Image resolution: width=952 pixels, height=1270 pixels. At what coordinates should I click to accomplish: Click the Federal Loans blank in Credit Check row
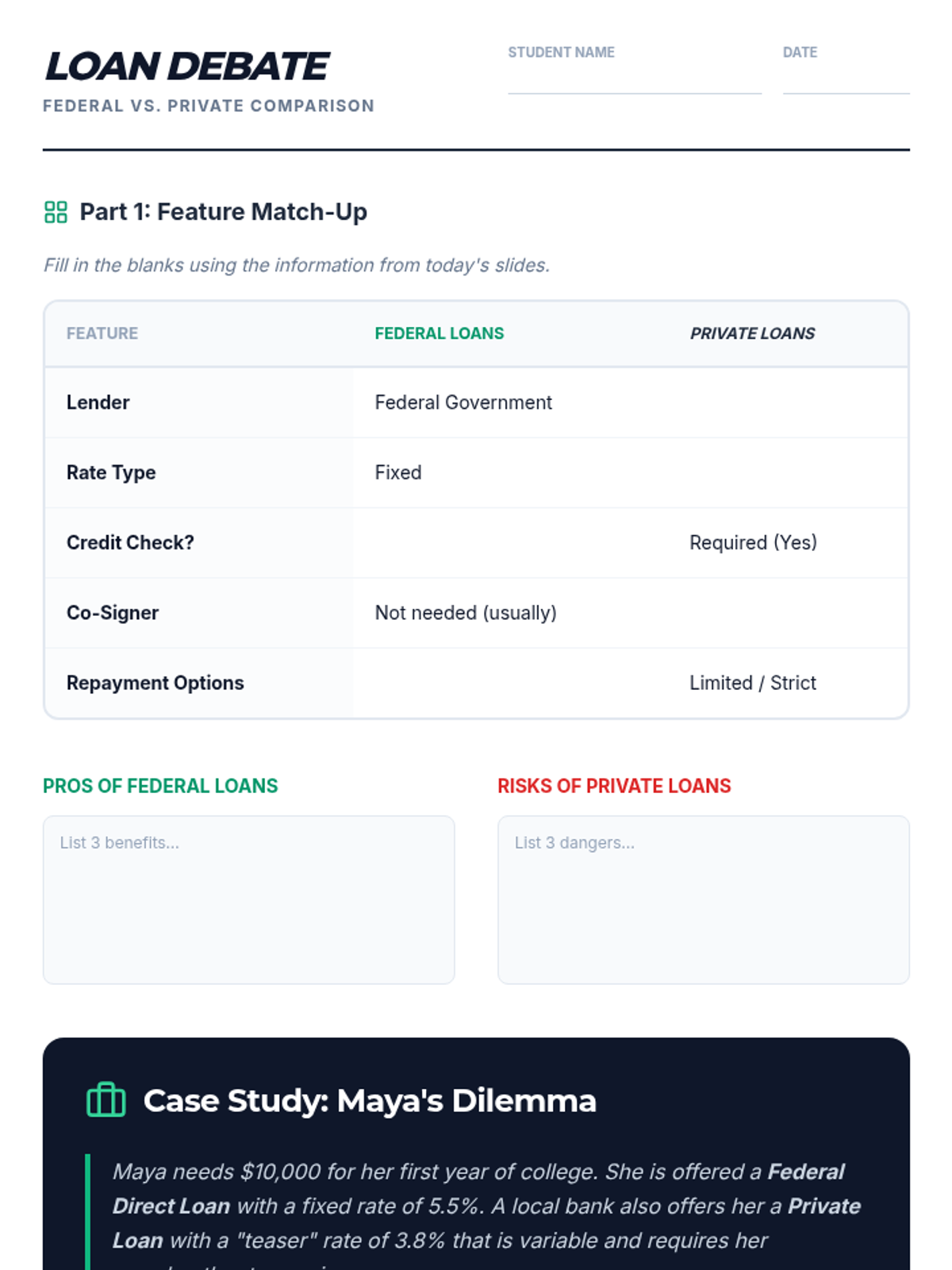pos(510,542)
